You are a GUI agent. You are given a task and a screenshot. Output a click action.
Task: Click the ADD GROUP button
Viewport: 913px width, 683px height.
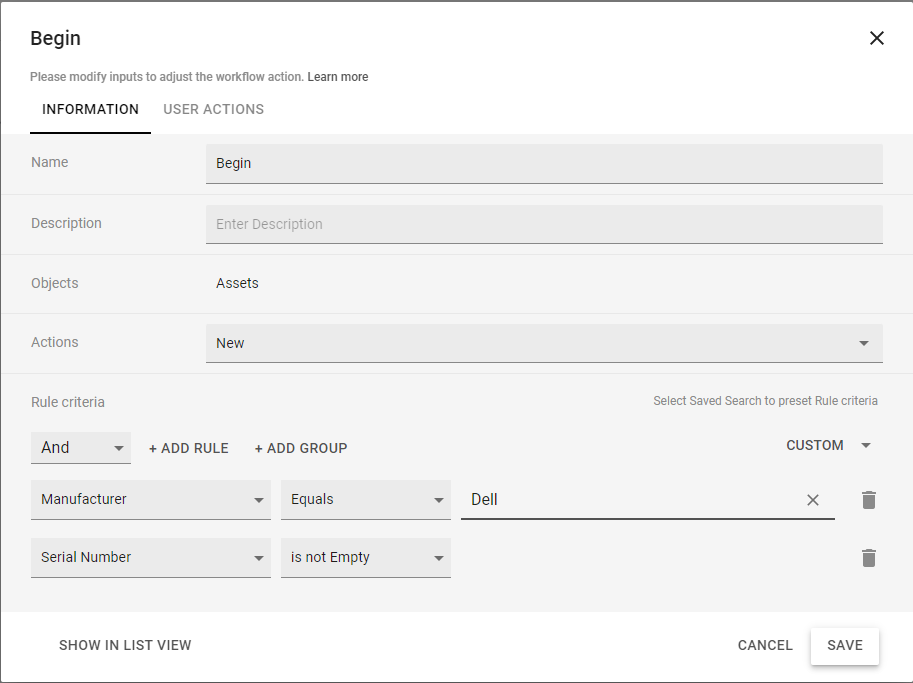click(300, 448)
